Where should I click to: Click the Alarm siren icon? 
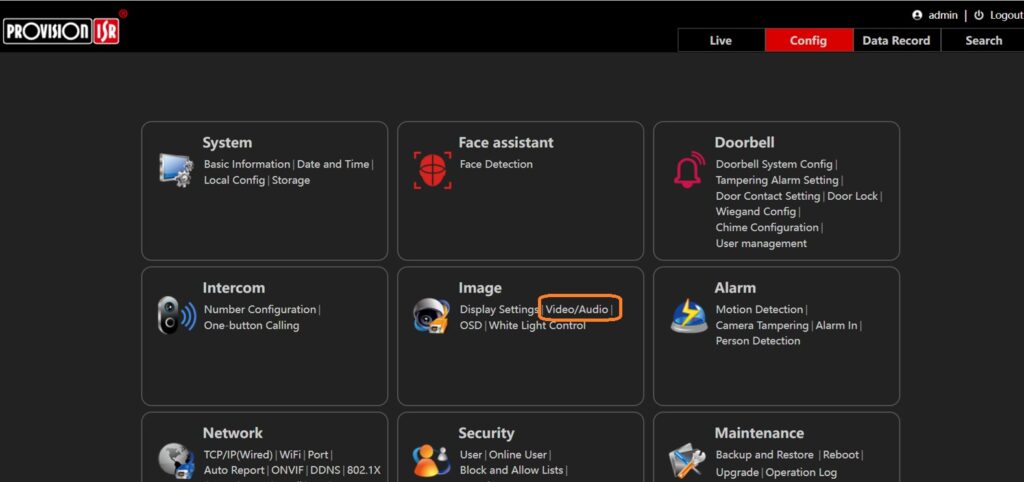point(688,315)
